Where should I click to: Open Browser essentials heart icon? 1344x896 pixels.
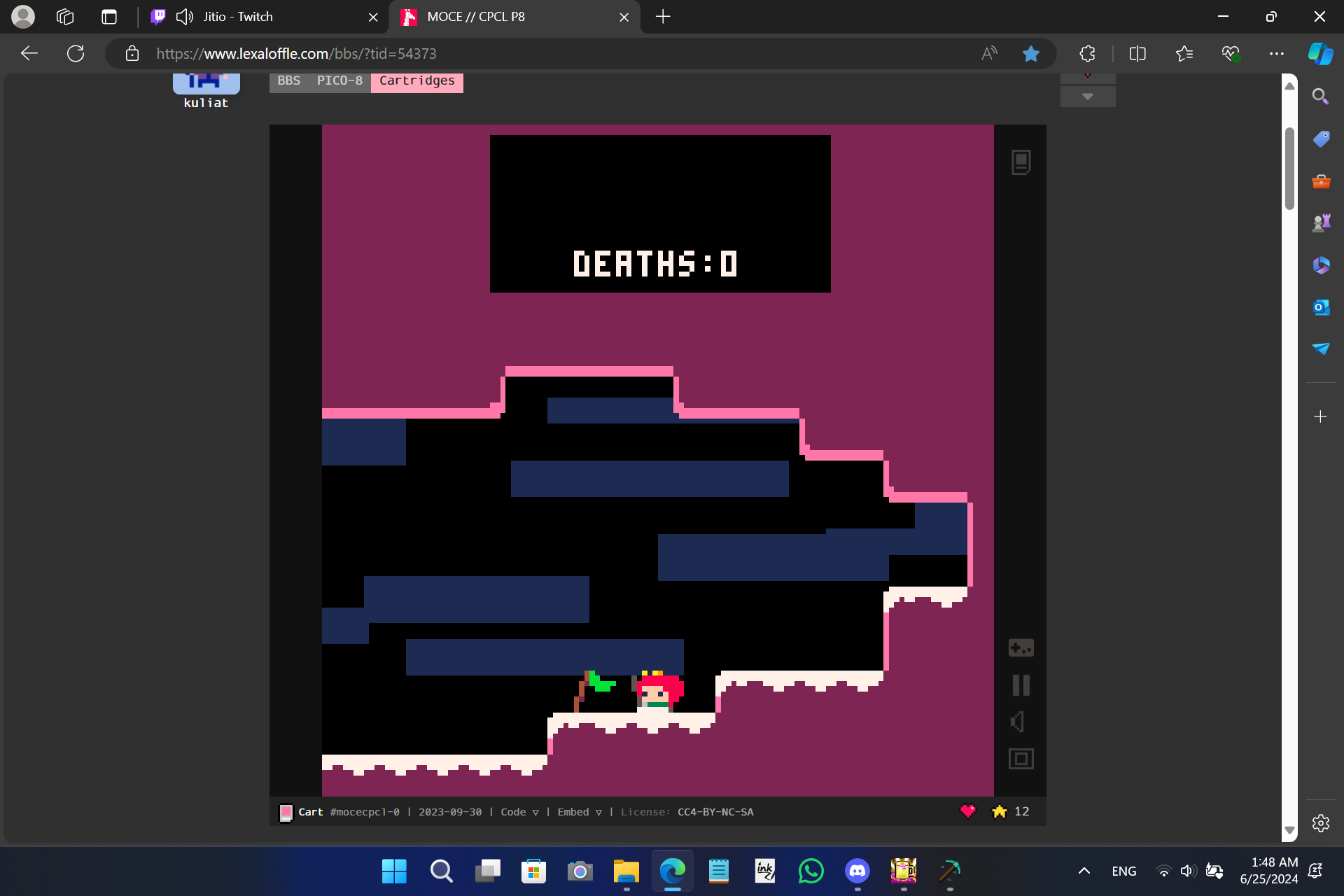1231,53
